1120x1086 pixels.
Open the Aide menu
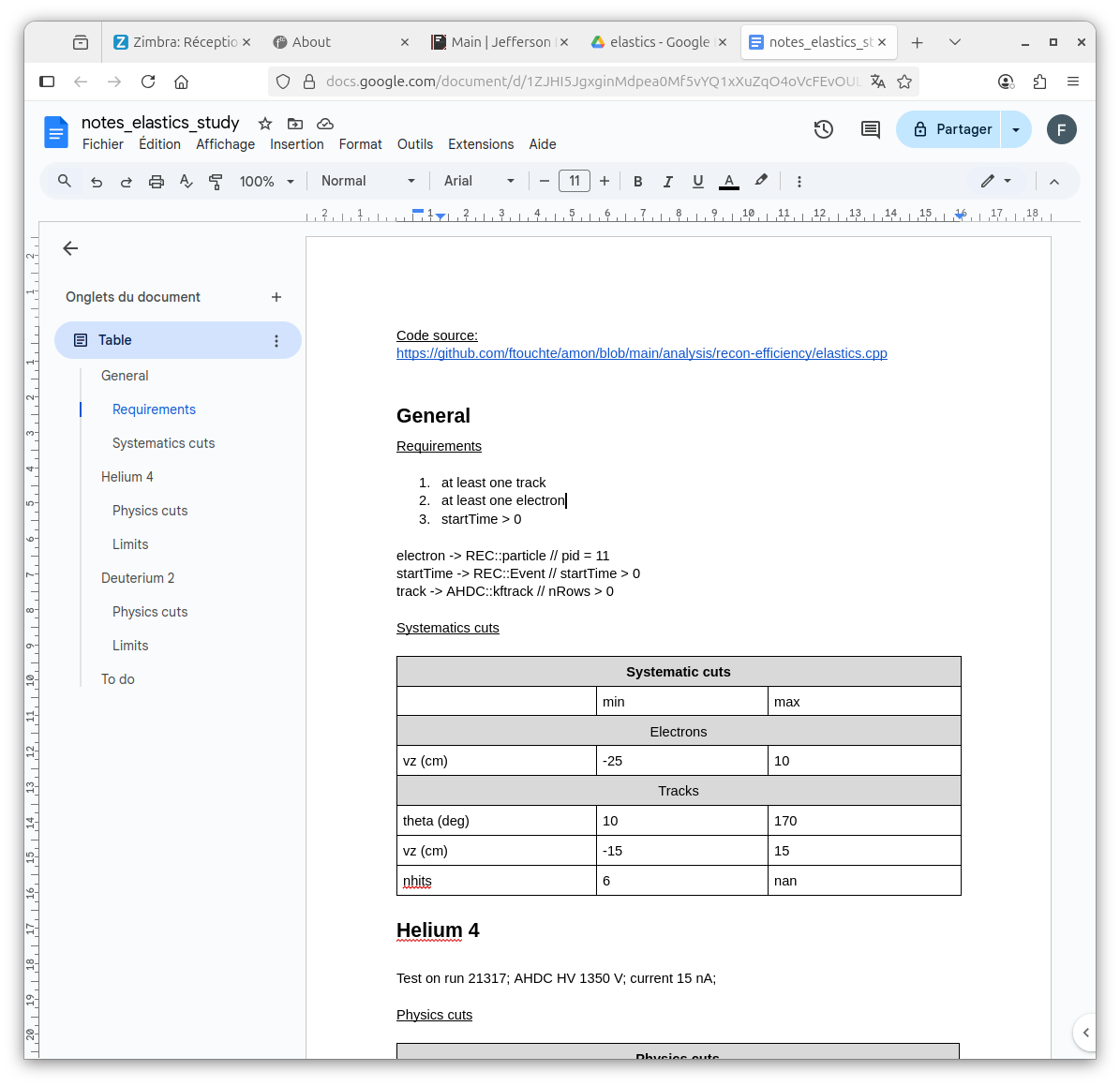point(542,144)
